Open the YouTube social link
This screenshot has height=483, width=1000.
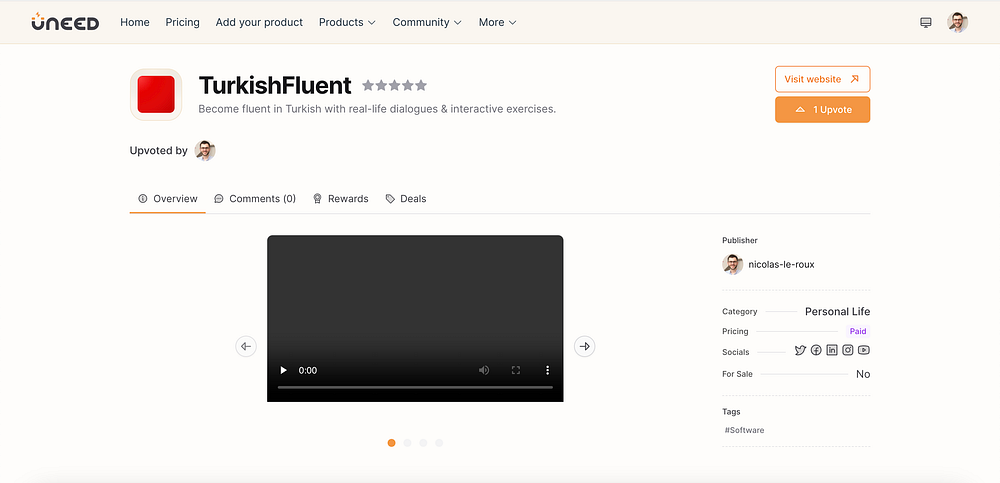coord(864,350)
